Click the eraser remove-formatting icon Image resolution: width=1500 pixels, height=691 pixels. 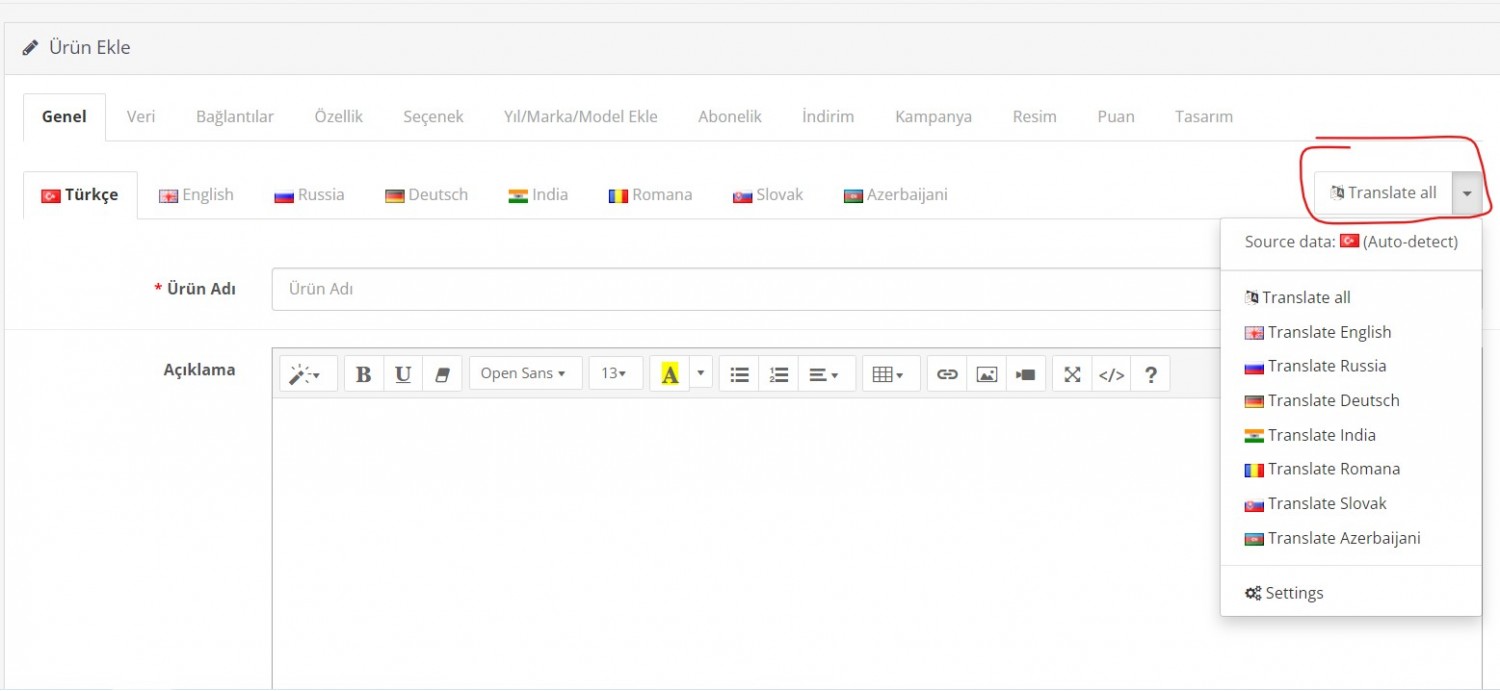[442, 374]
